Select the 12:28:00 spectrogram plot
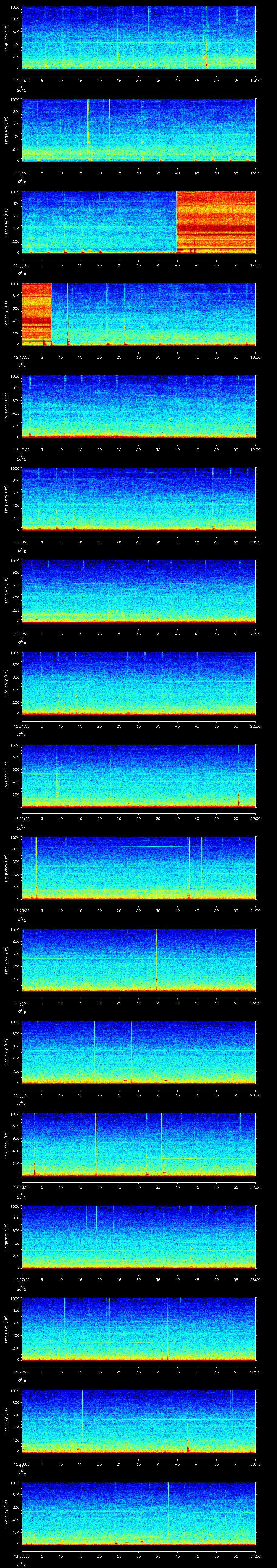This screenshot has width=277, height=1568. click(138, 1329)
